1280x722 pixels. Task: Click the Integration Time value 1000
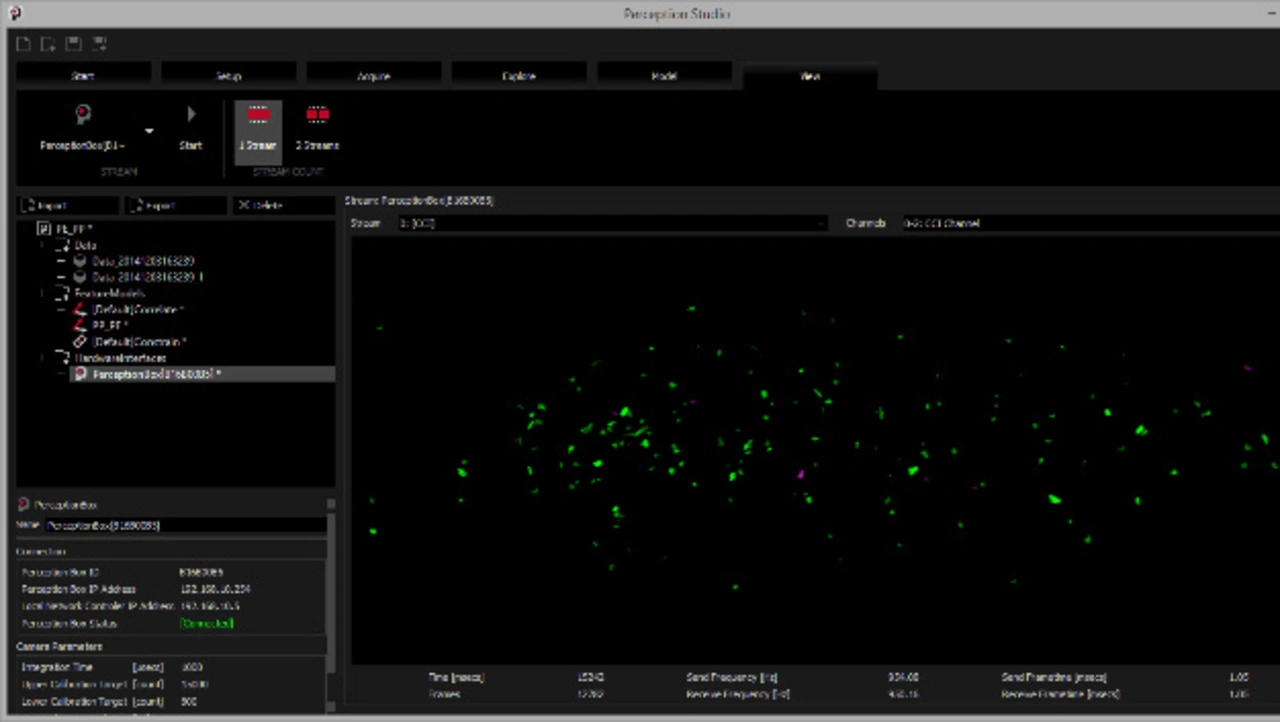click(191, 667)
